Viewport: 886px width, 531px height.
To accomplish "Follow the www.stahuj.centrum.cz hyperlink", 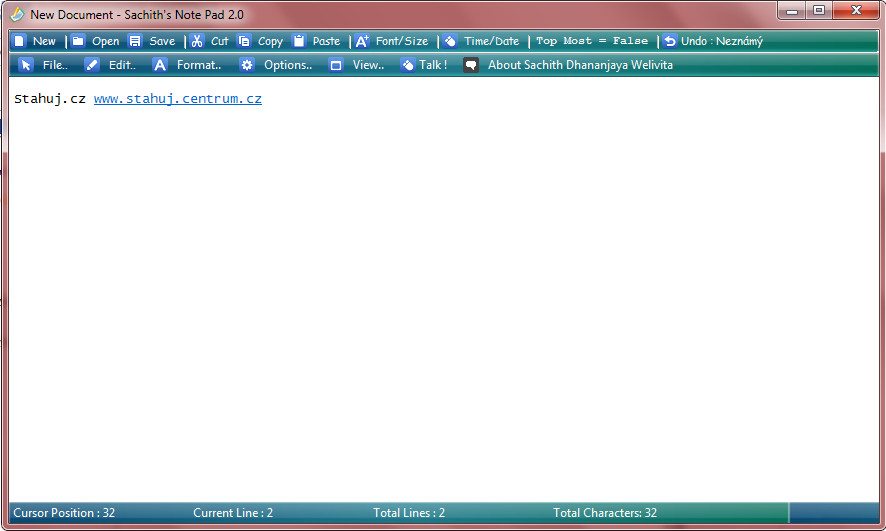I will point(177,99).
